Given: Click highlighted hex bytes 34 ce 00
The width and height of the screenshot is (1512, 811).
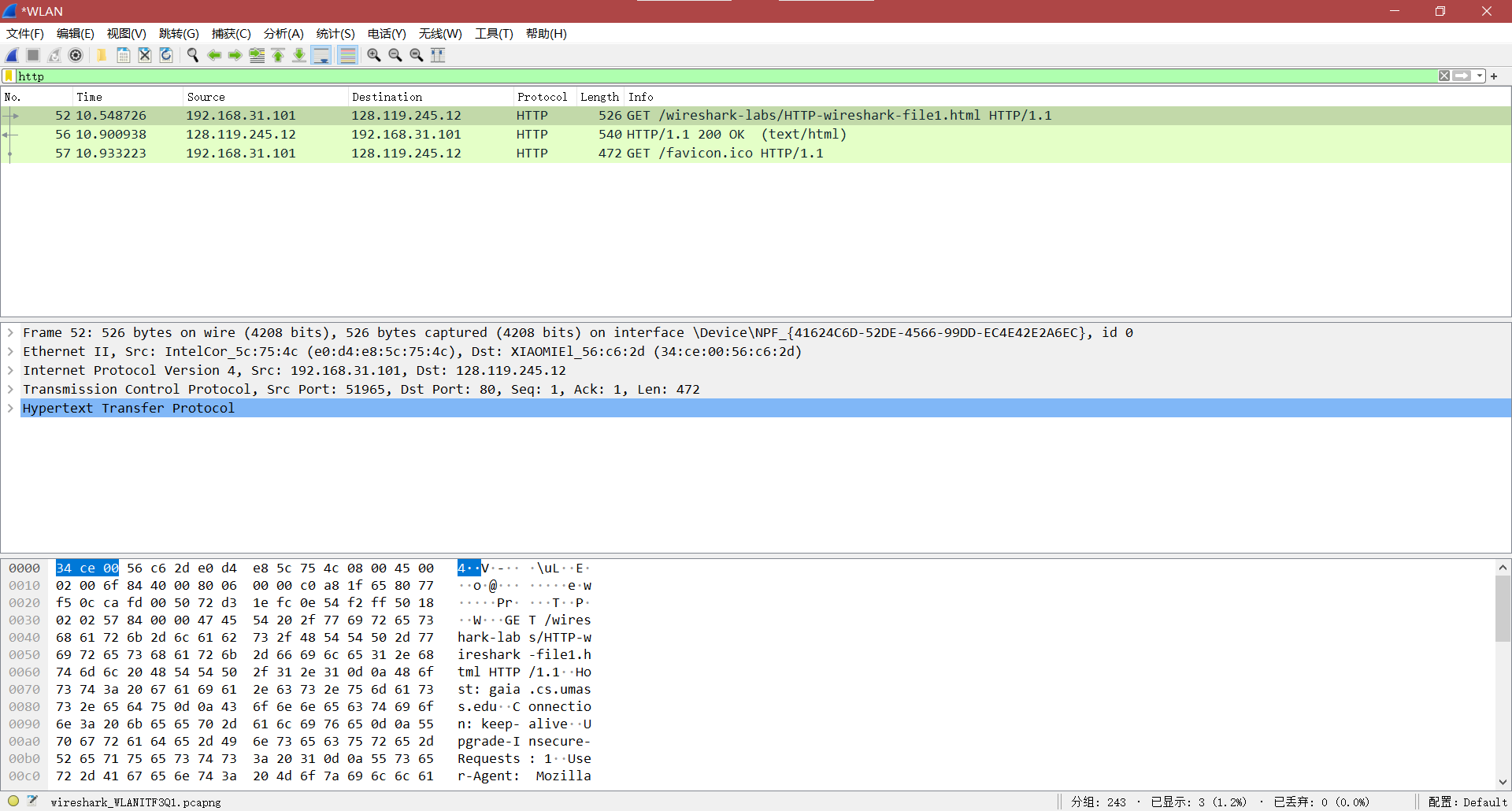Looking at the screenshot, I should (x=87, y=568).
